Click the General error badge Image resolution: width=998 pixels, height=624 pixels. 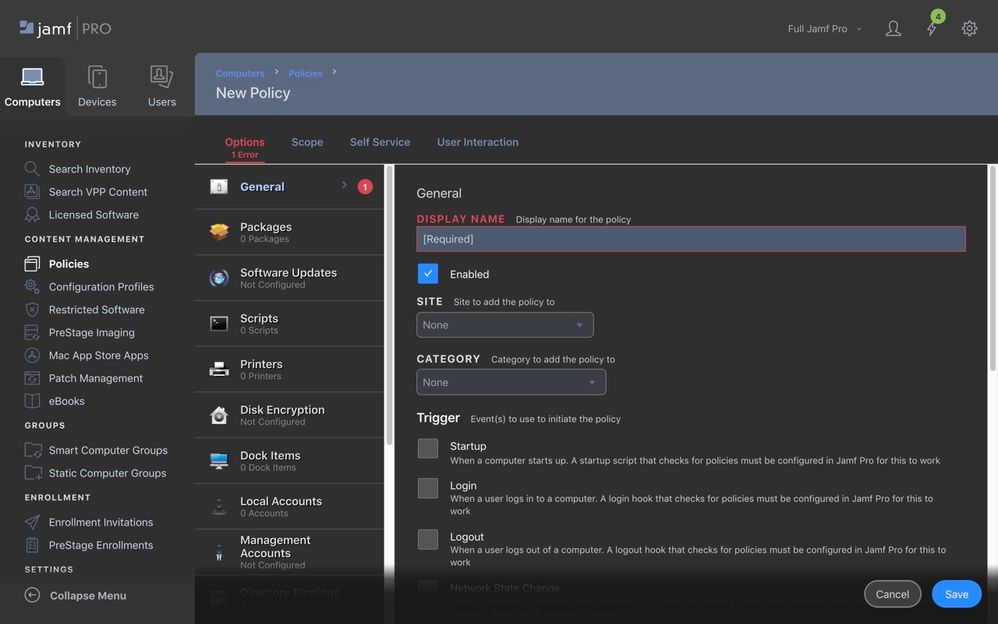365,187
